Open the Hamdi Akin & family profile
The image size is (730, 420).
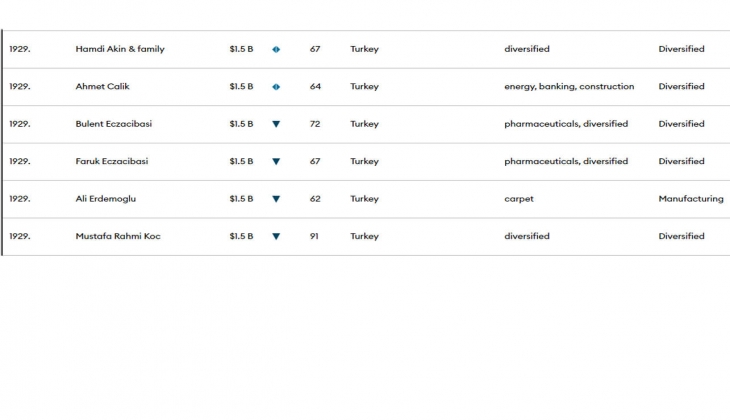click(x=120, y=49)
